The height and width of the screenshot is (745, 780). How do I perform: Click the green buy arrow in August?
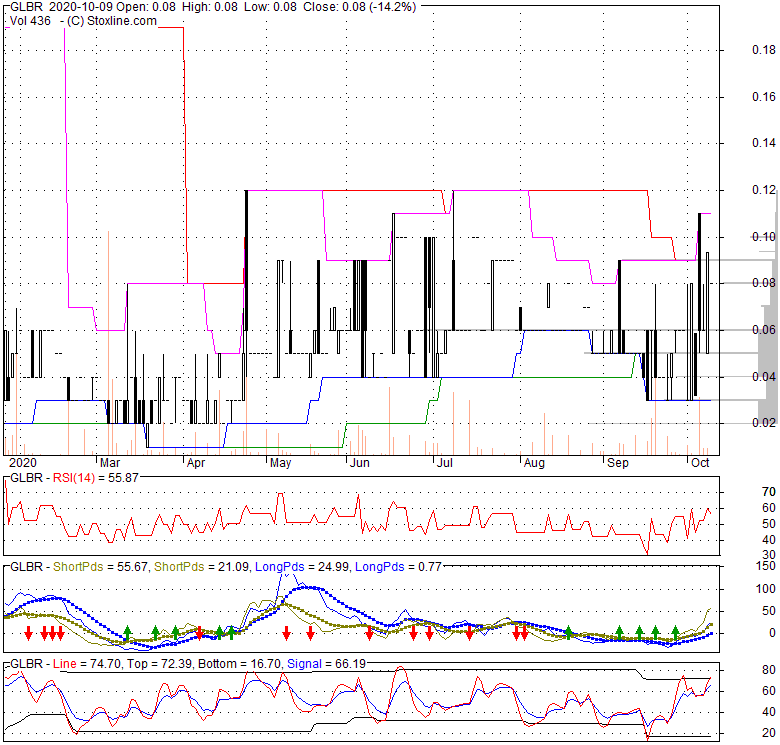click(569, 633)
